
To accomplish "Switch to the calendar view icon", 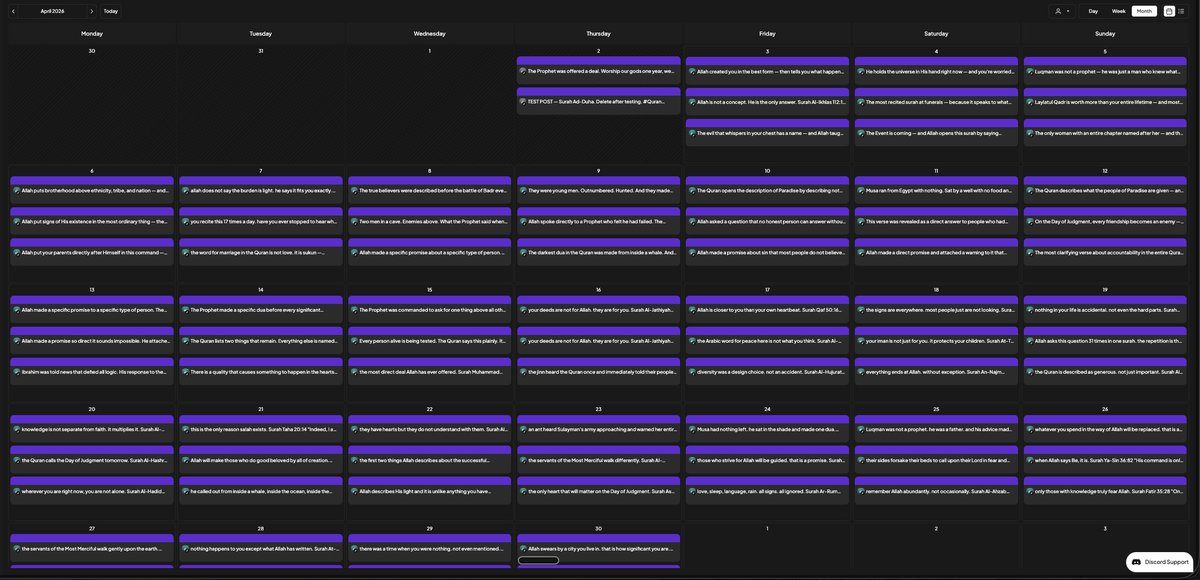I will 1169,11.
